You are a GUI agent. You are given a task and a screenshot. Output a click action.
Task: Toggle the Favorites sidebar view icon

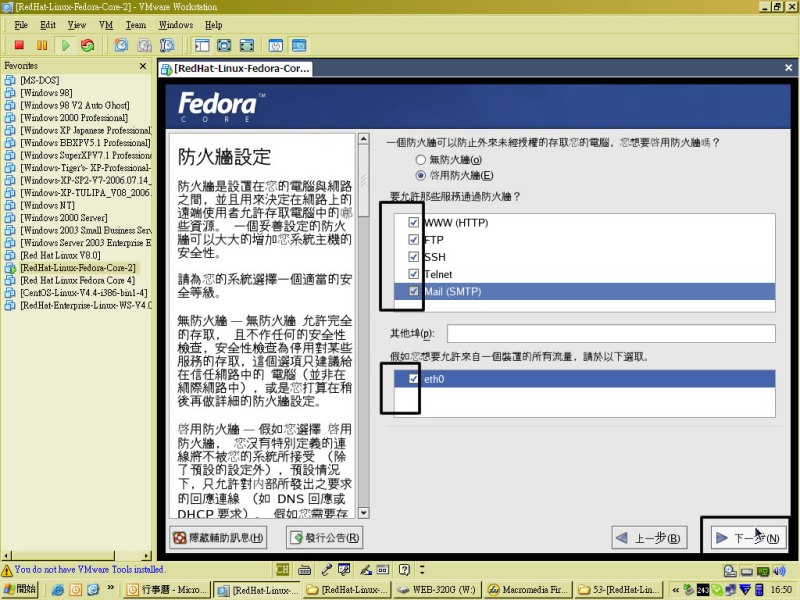202,45
